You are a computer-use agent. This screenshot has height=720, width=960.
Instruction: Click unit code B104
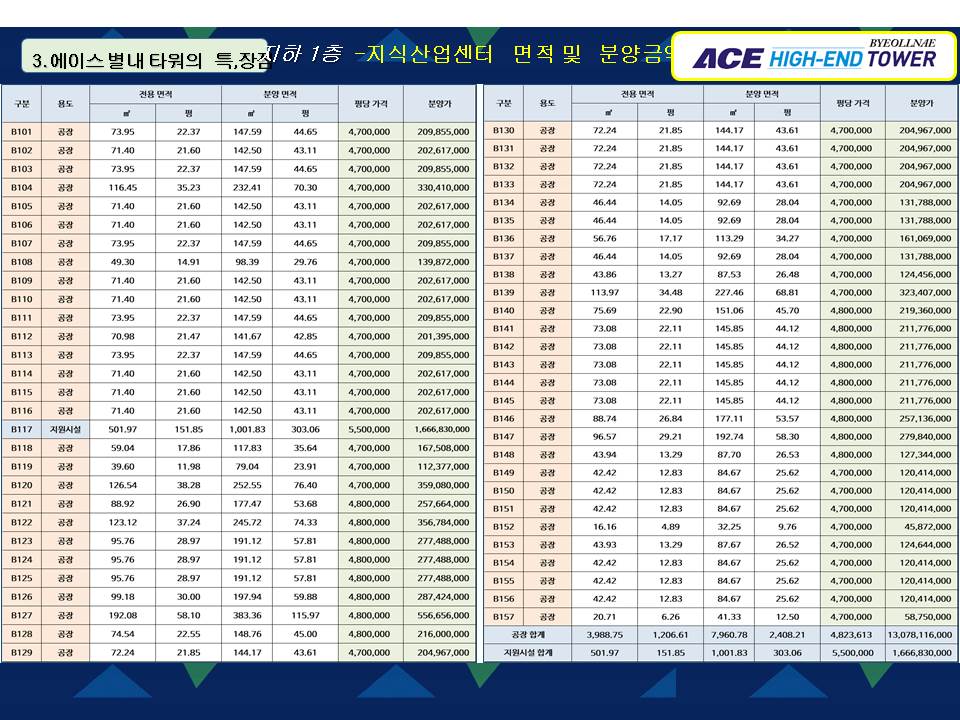pyautogui.click(x=21, y=187)
